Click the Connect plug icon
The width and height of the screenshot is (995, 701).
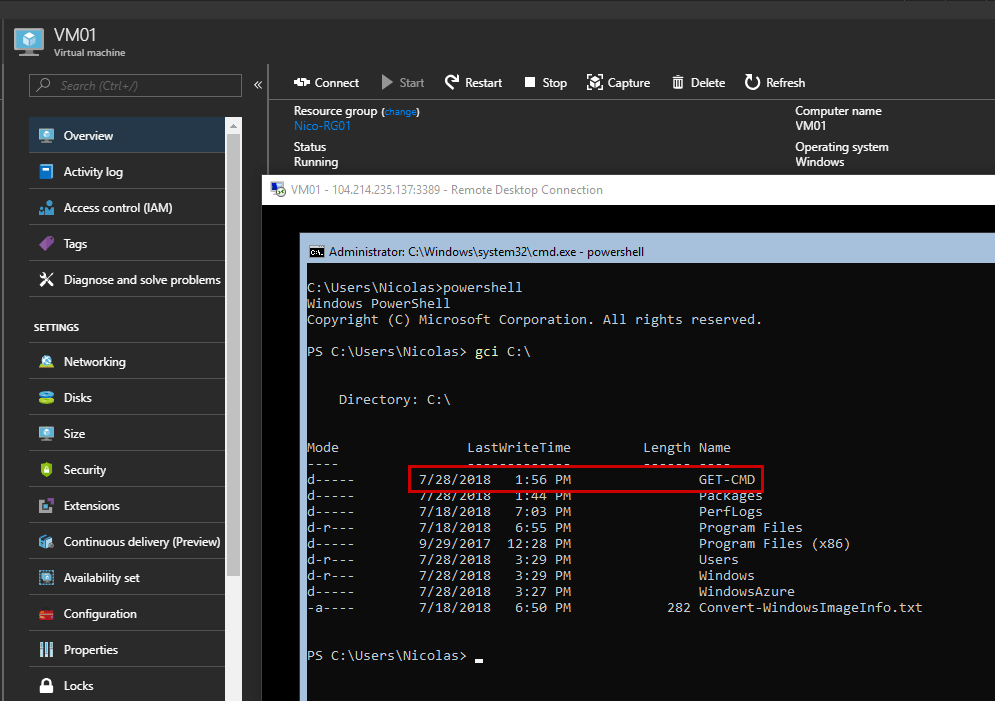tap(302, 82)
